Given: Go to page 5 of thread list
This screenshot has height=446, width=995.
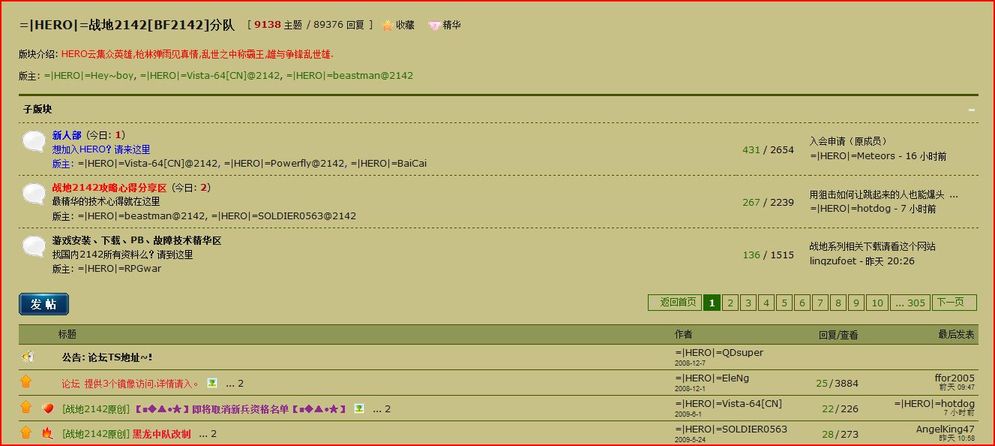Looking at the screenshot, I should tap(784, 303).
